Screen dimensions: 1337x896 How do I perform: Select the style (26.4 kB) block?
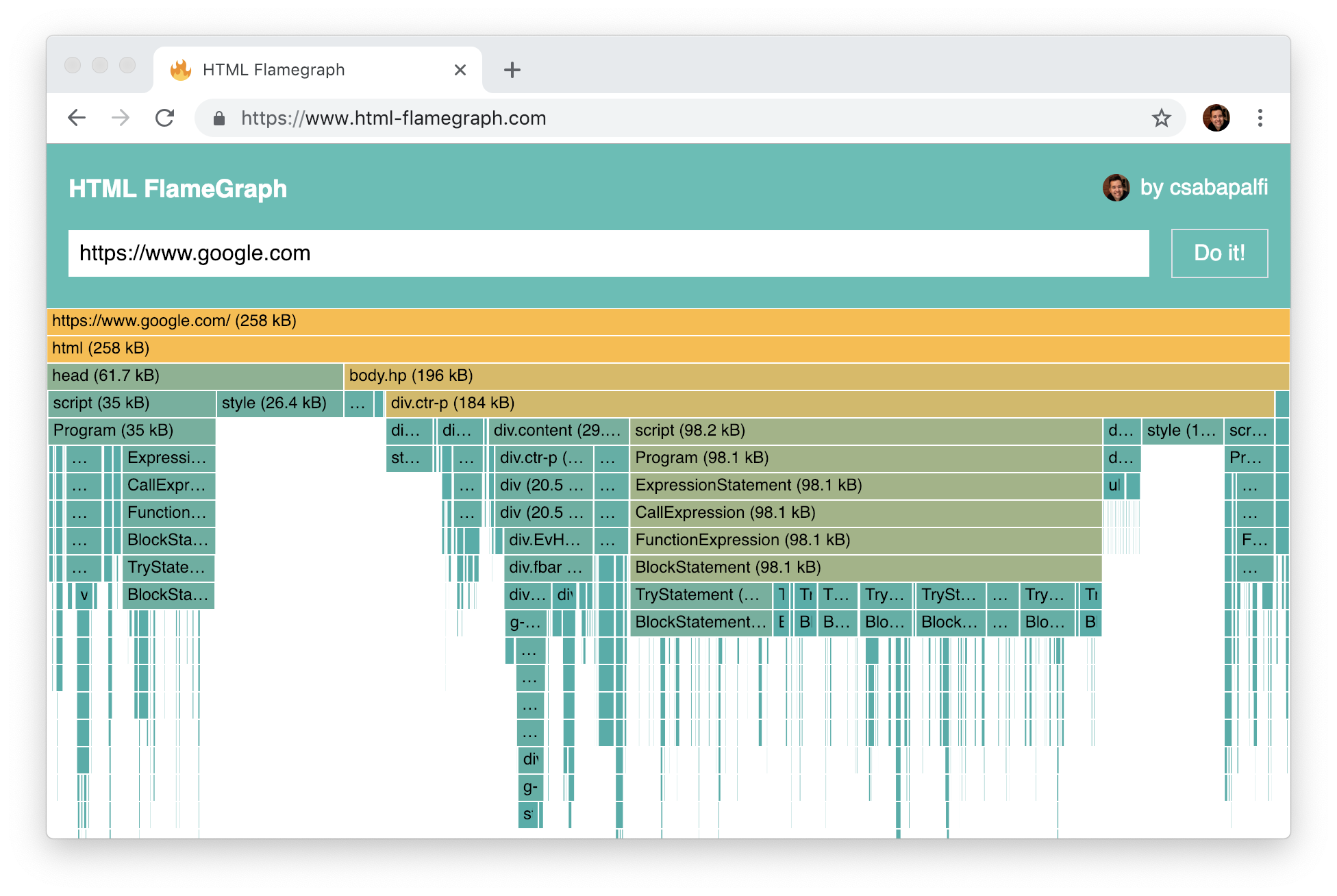click(279, 403)
